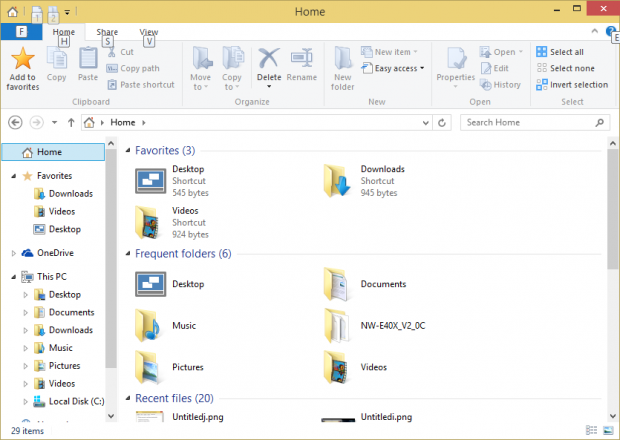Select the Videos shortcut, 924 bytes
Screen dimensions: 620x440
172,223
